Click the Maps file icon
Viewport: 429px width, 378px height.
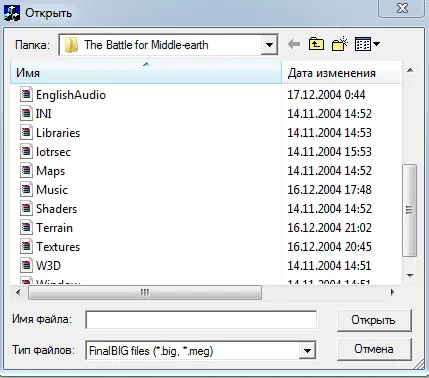[27, 170]
